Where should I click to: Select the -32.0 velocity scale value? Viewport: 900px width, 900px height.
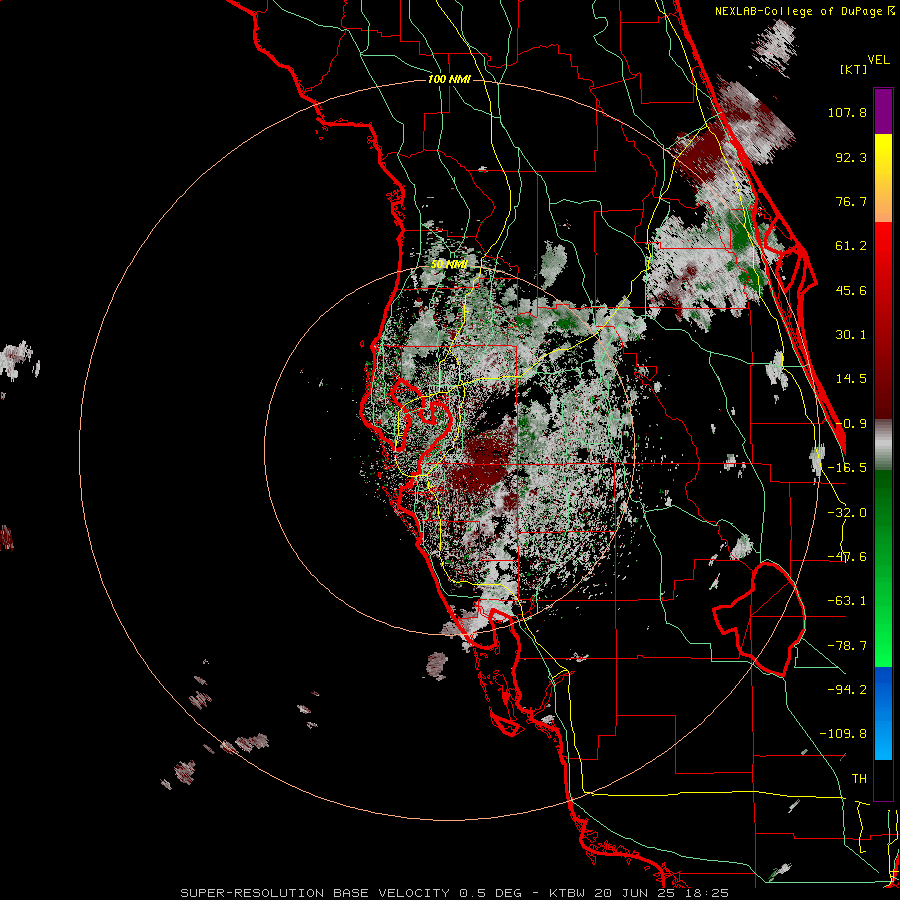click(x=847, y=513)
